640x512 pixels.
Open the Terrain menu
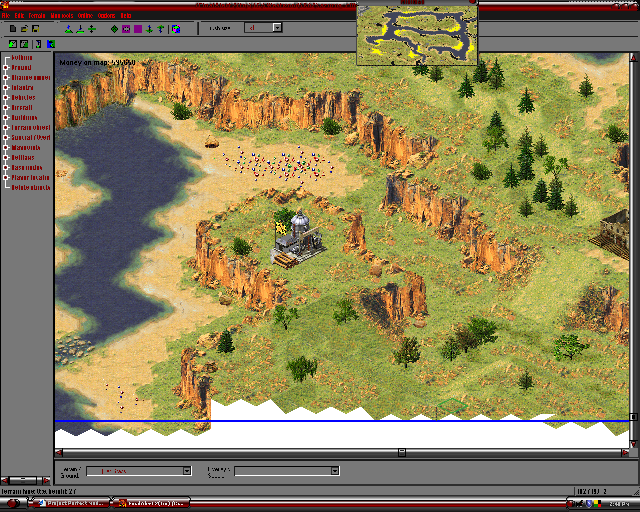[x=37, y=16]
